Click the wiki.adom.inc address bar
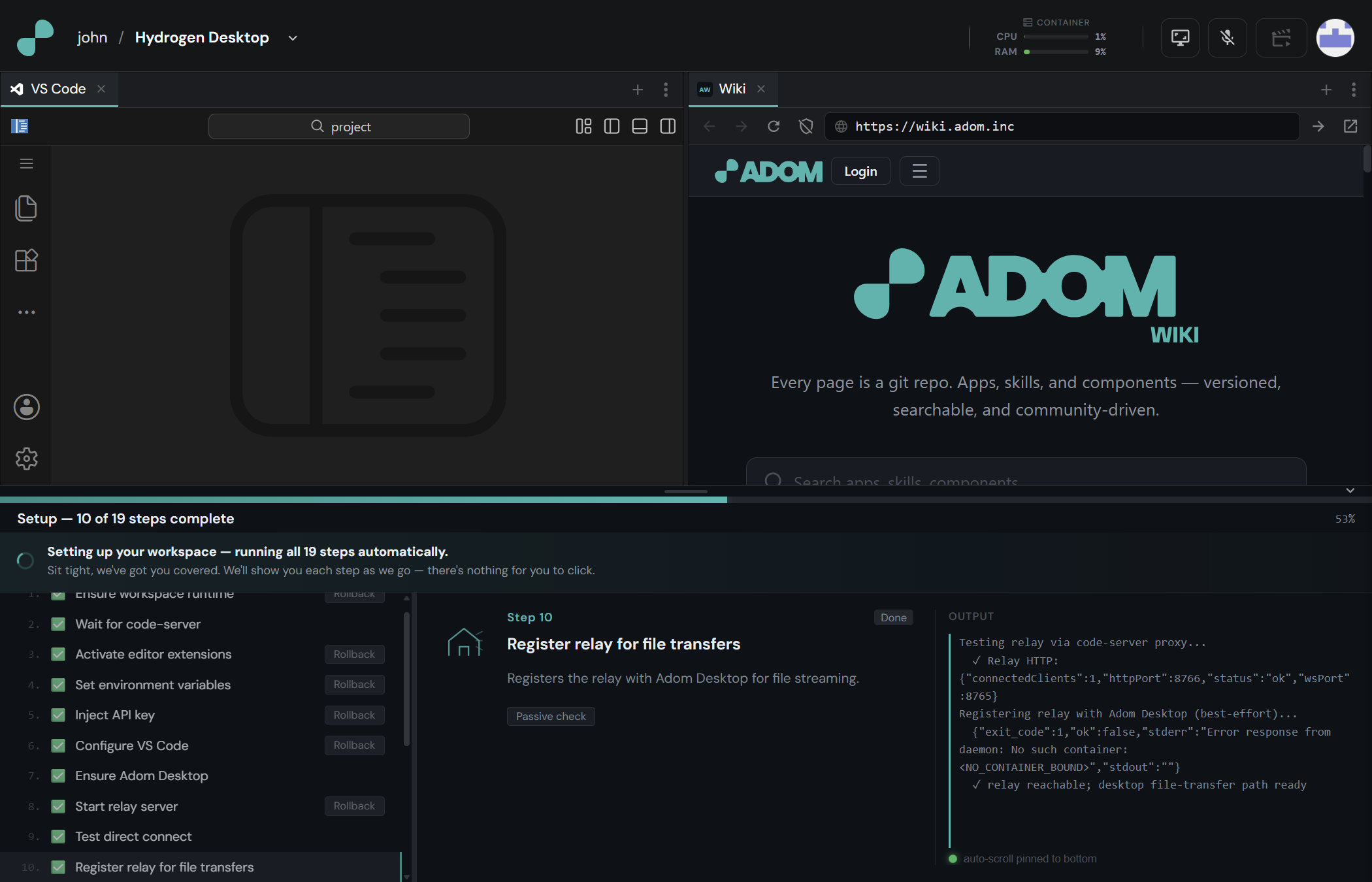1372x882 pixels. pos(1062,126)
